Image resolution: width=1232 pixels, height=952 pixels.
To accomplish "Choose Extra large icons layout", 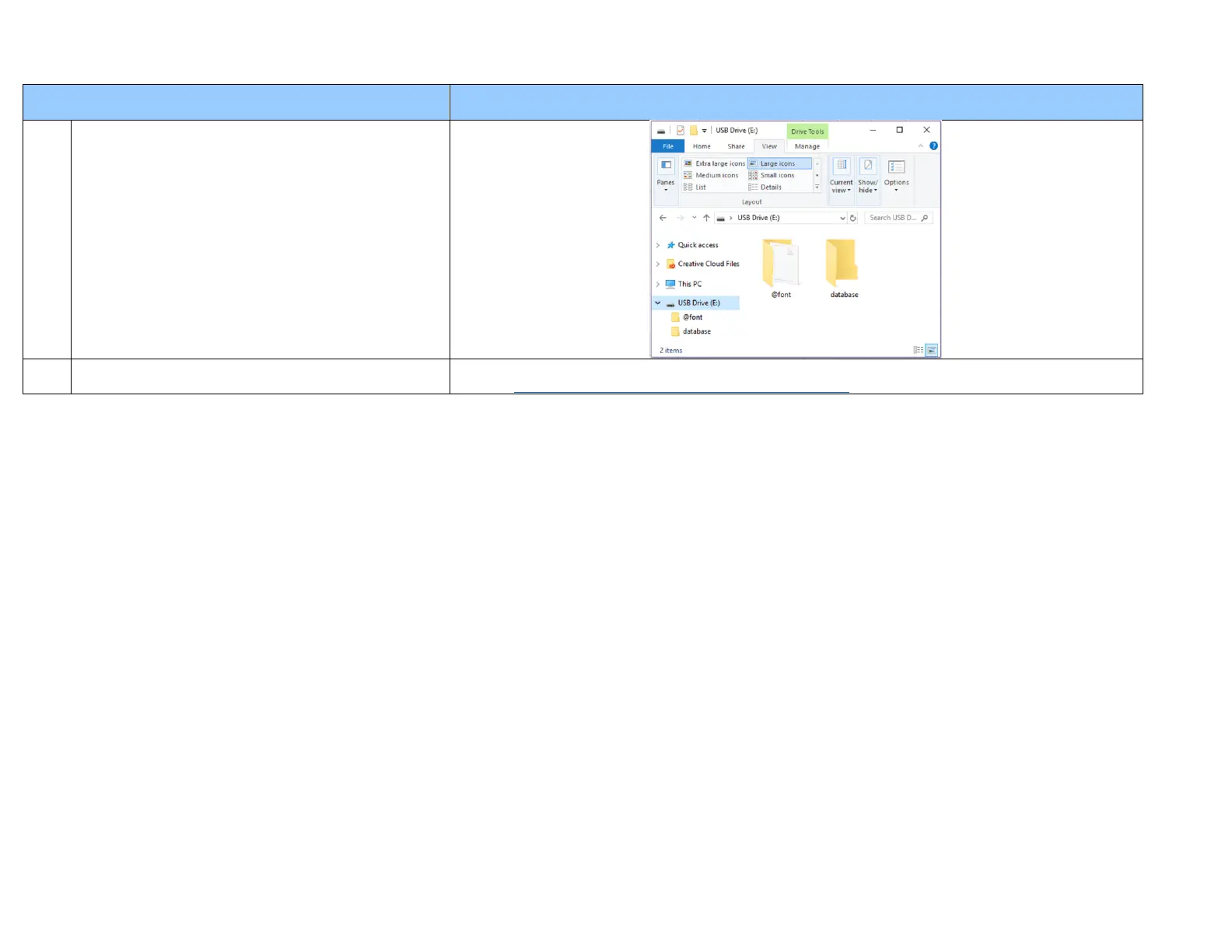I will point(715,163).
